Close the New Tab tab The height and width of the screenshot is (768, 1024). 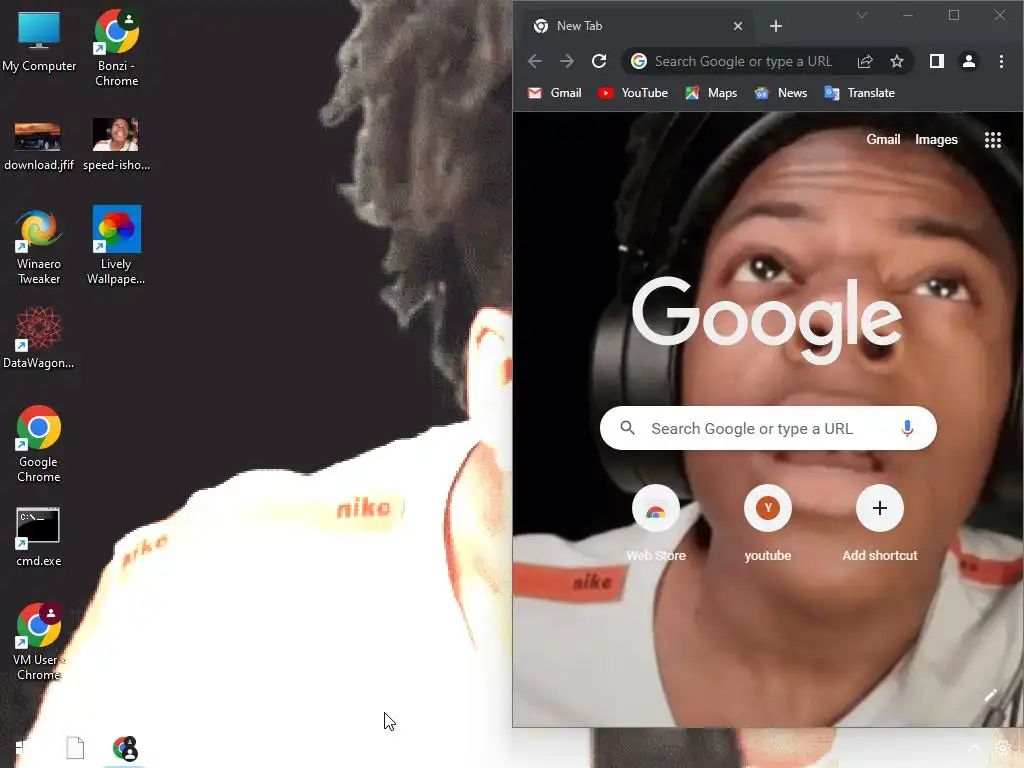[737, 26]
